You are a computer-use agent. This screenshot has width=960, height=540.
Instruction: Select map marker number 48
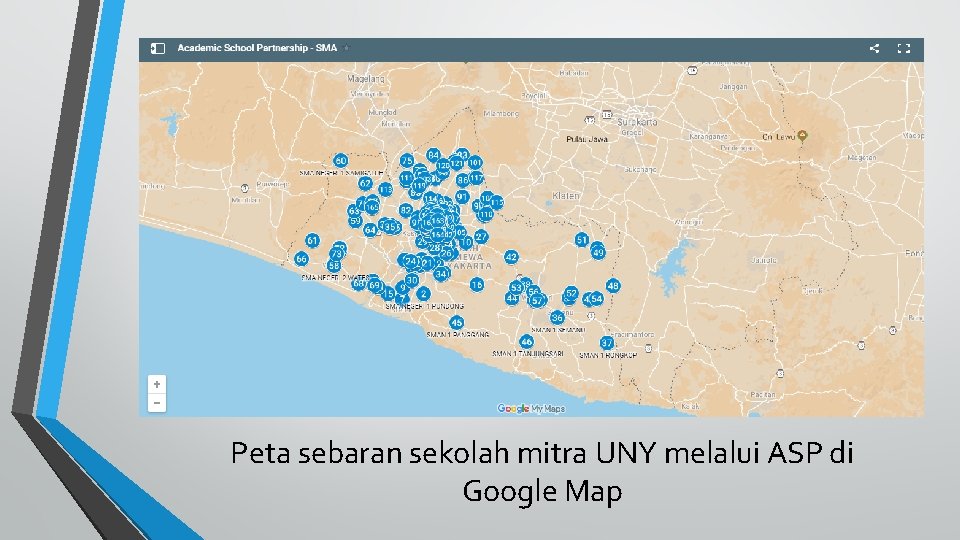coord(613,286)
